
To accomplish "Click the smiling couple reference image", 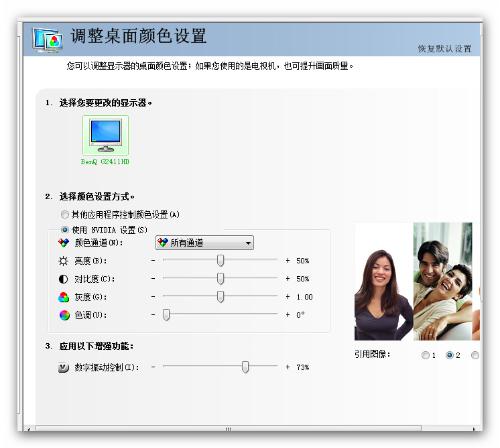I will pos(443,282).
